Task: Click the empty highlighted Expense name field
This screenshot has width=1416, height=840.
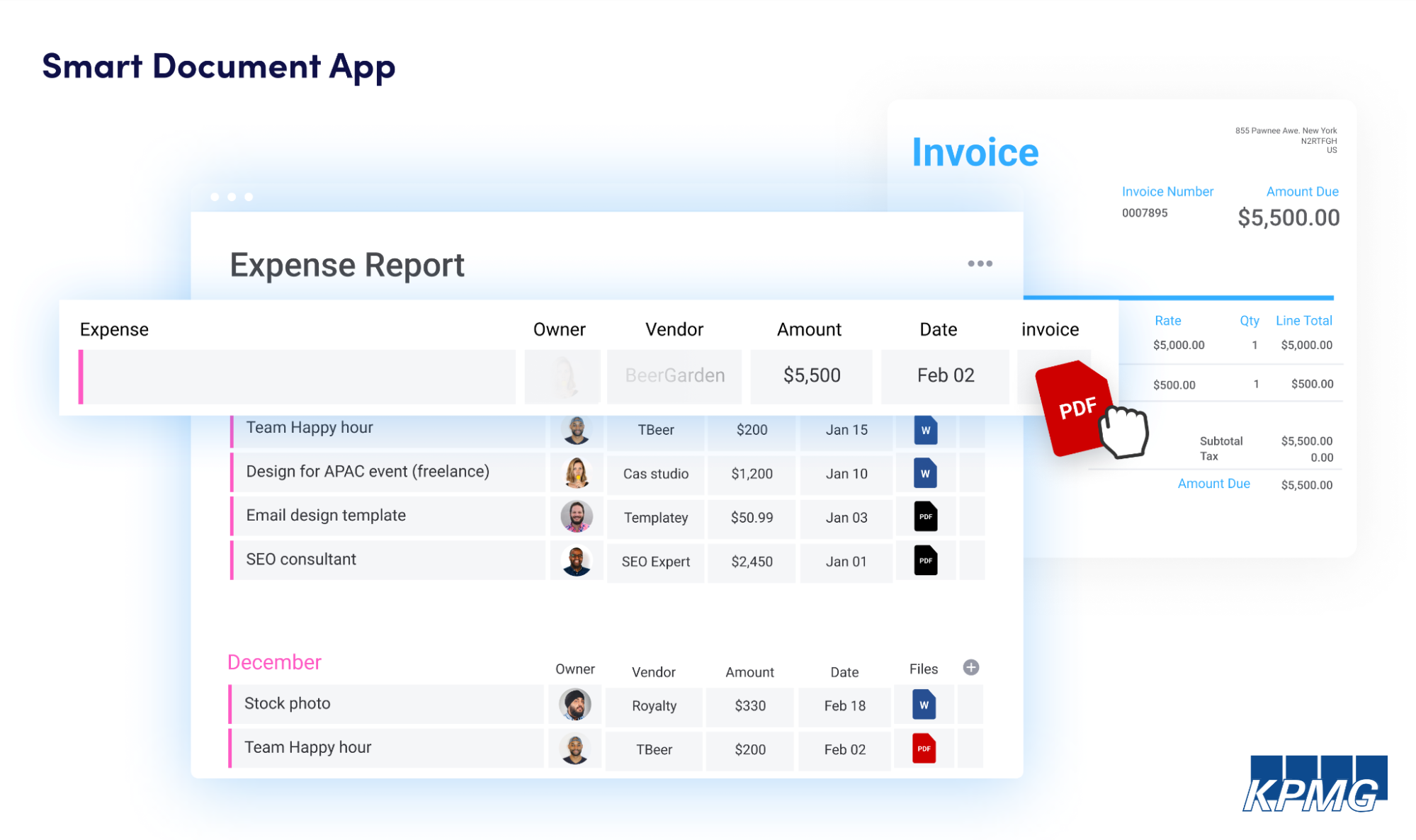Action: [x=299, y=377]
